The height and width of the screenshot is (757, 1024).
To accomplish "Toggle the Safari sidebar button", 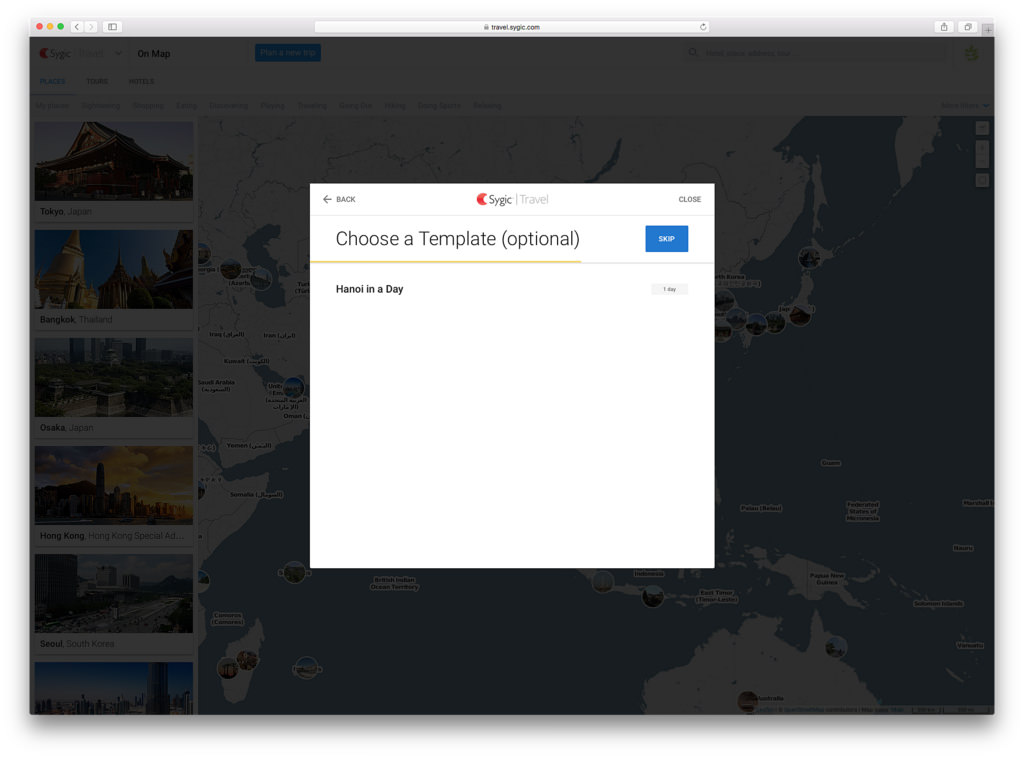I will (x=112, y=27).
